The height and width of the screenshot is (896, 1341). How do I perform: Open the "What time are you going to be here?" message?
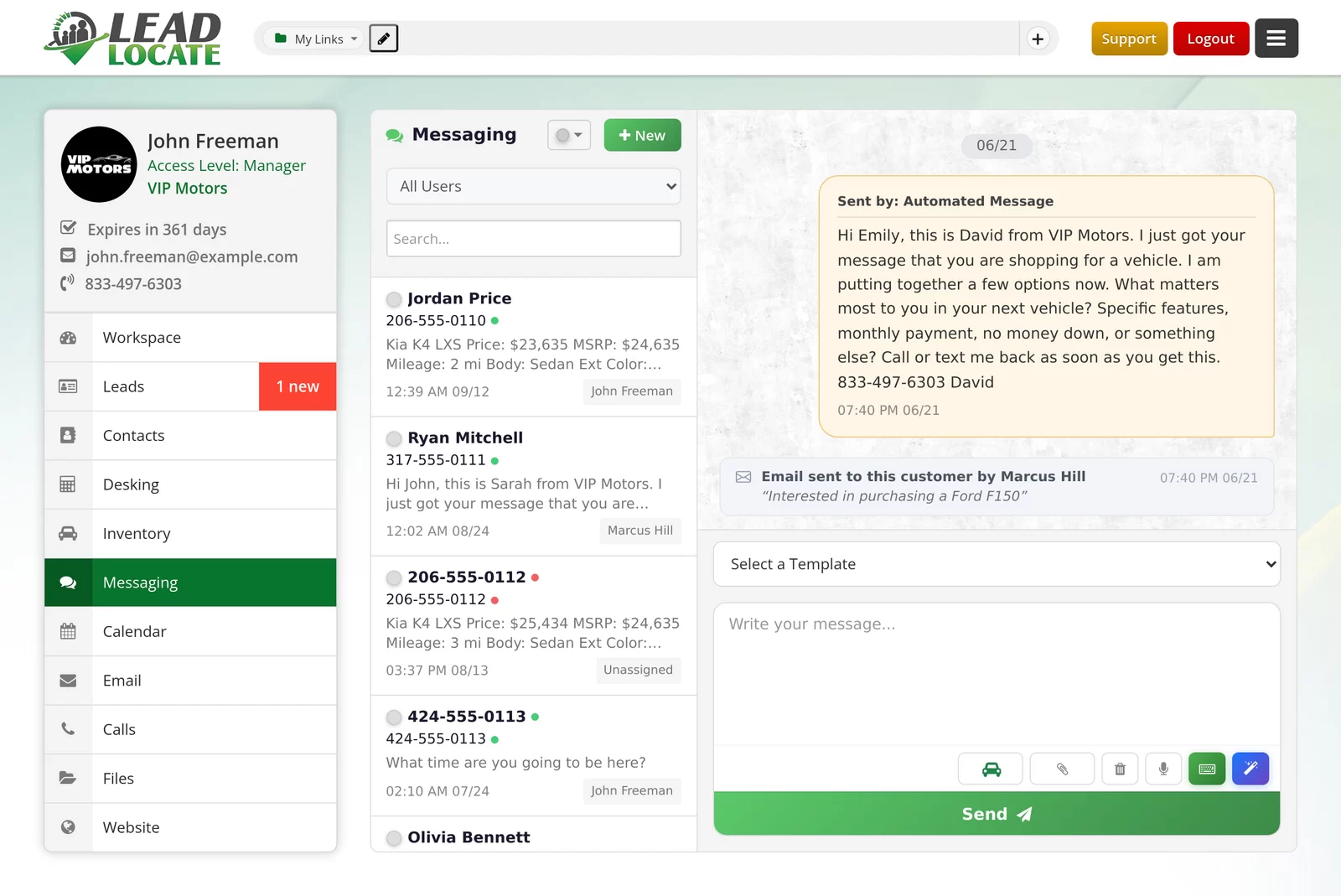click(x=516, y=763)
